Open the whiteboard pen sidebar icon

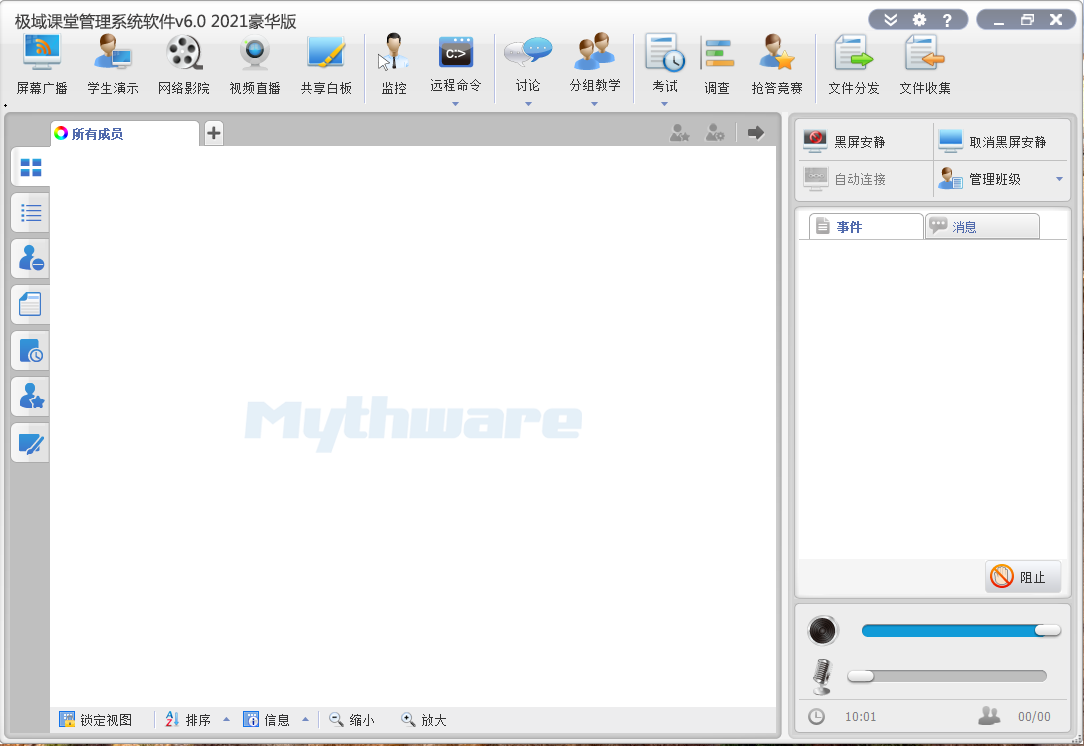(x=30, y=442)
